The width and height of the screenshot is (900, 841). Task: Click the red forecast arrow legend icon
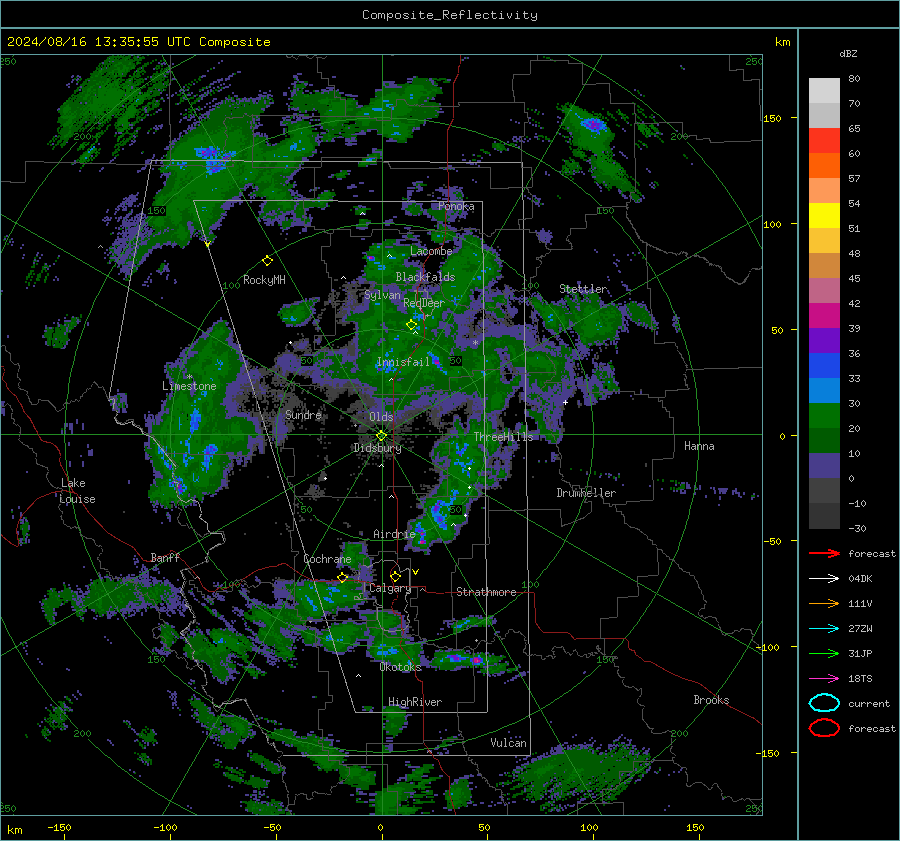[824, 553]
